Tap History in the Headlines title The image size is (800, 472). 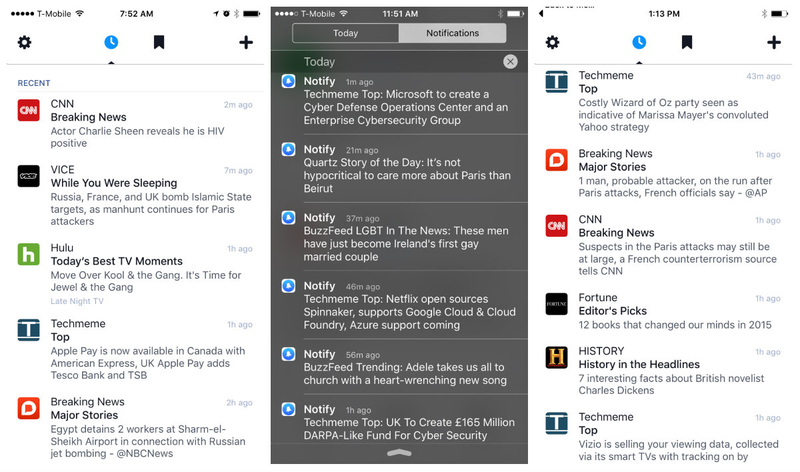[639, 364]
